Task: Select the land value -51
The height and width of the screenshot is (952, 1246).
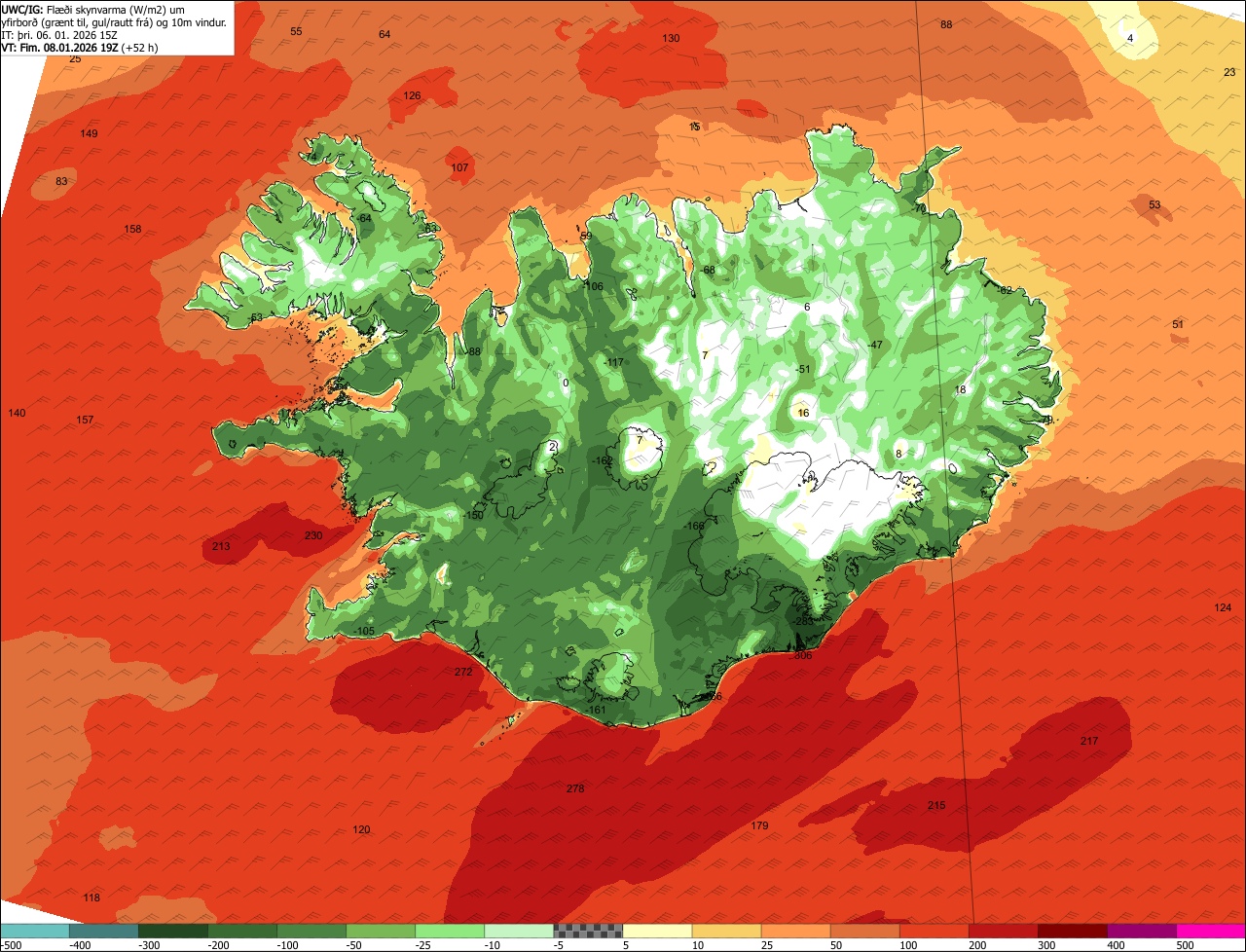Action: tap(802, 369)
